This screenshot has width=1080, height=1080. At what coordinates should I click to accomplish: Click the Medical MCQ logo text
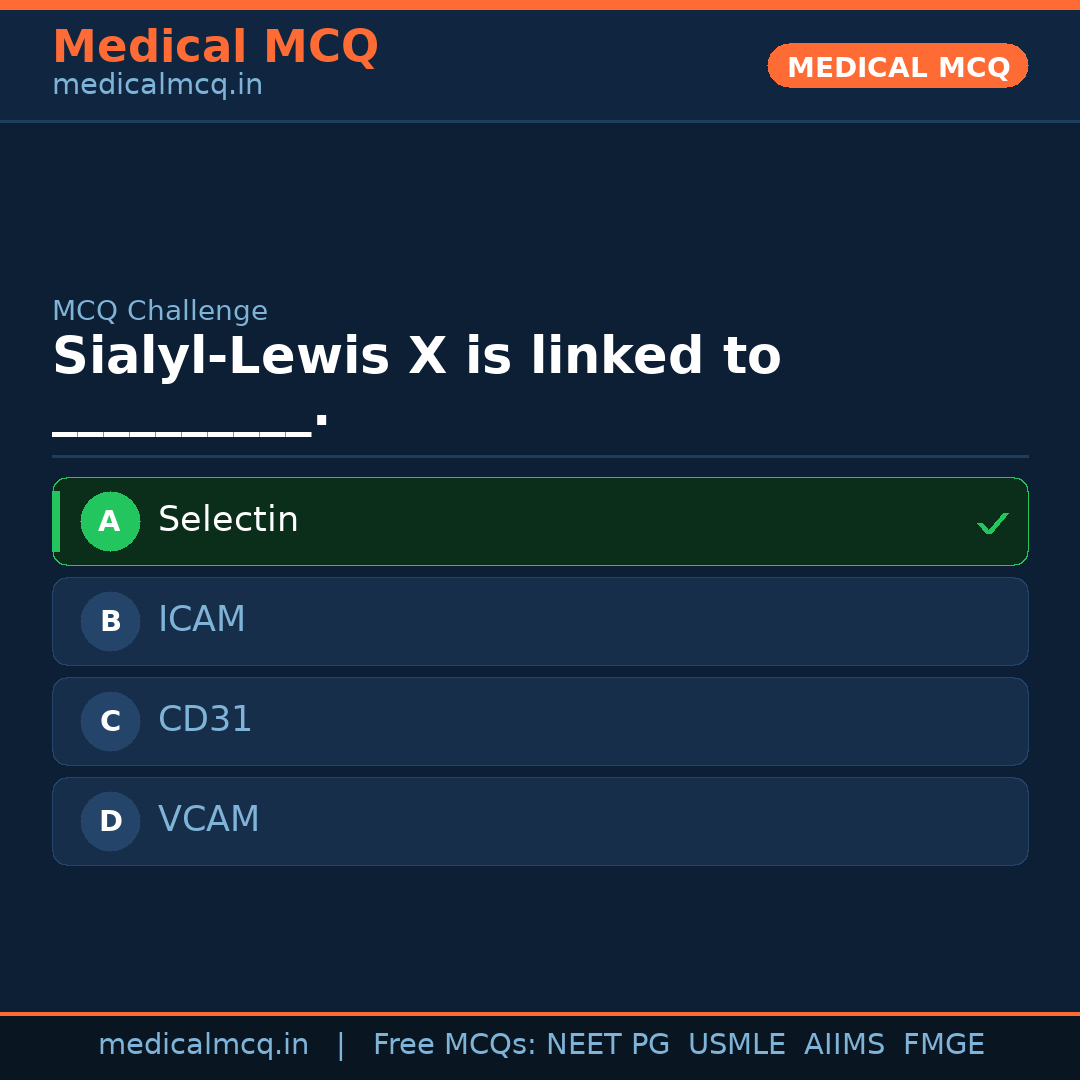(215, 46)
